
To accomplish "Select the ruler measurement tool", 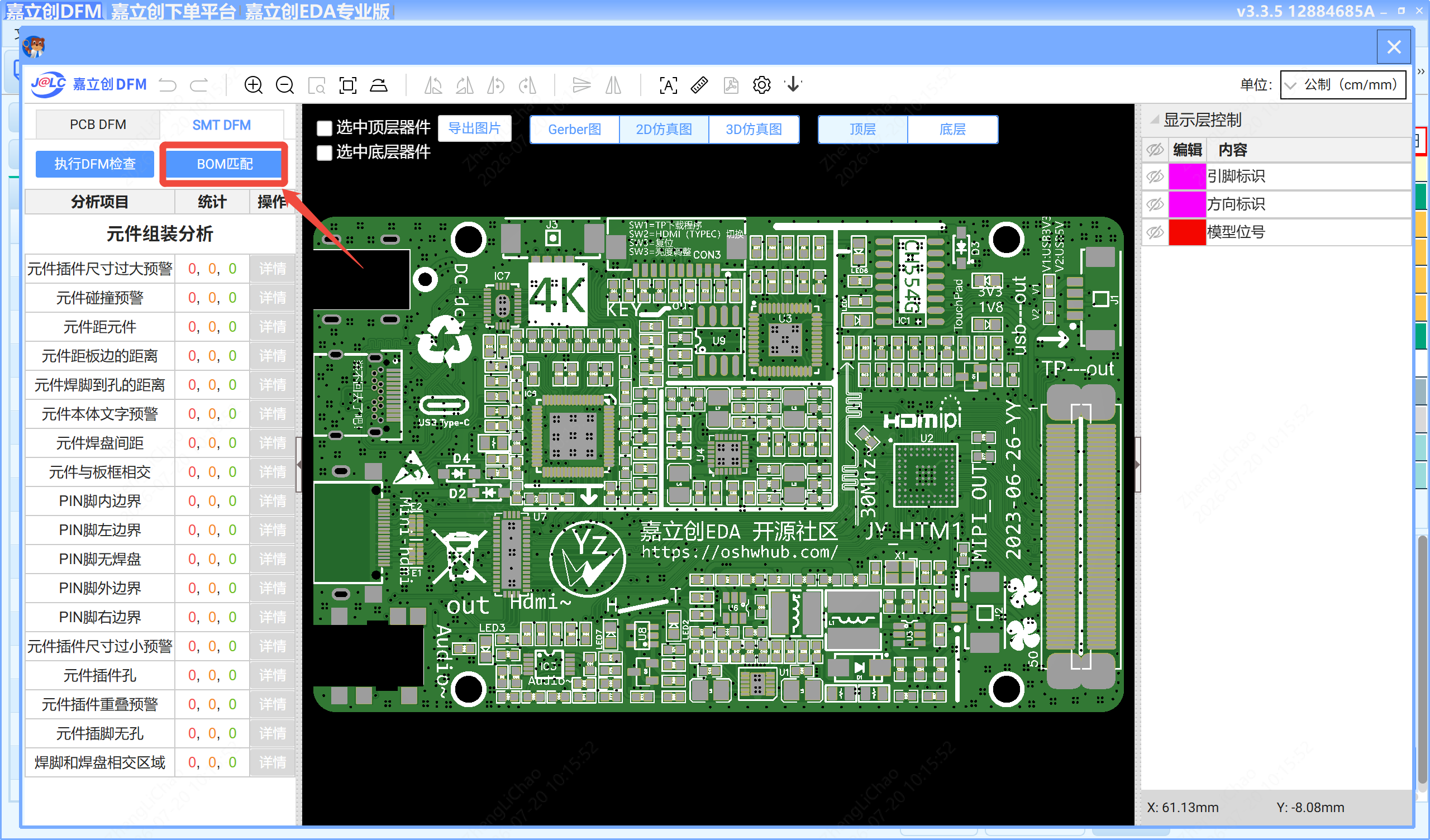I will [699, 85].
